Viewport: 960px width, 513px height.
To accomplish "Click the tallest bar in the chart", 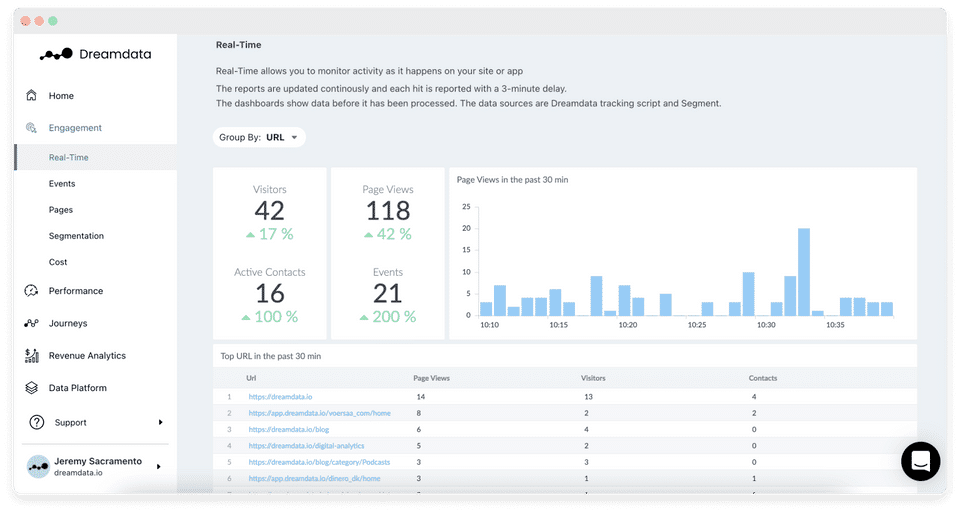I will pos(804,272).
